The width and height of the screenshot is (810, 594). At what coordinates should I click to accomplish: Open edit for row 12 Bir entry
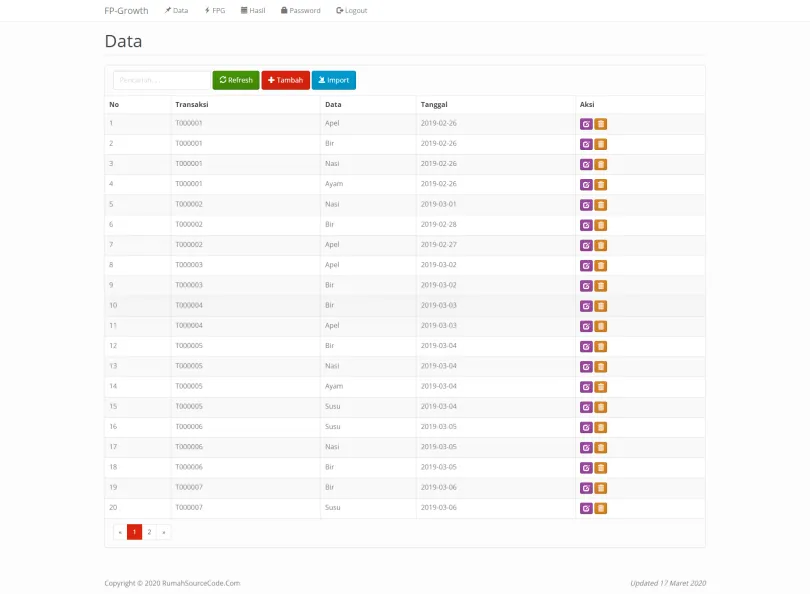pos(586,346)
